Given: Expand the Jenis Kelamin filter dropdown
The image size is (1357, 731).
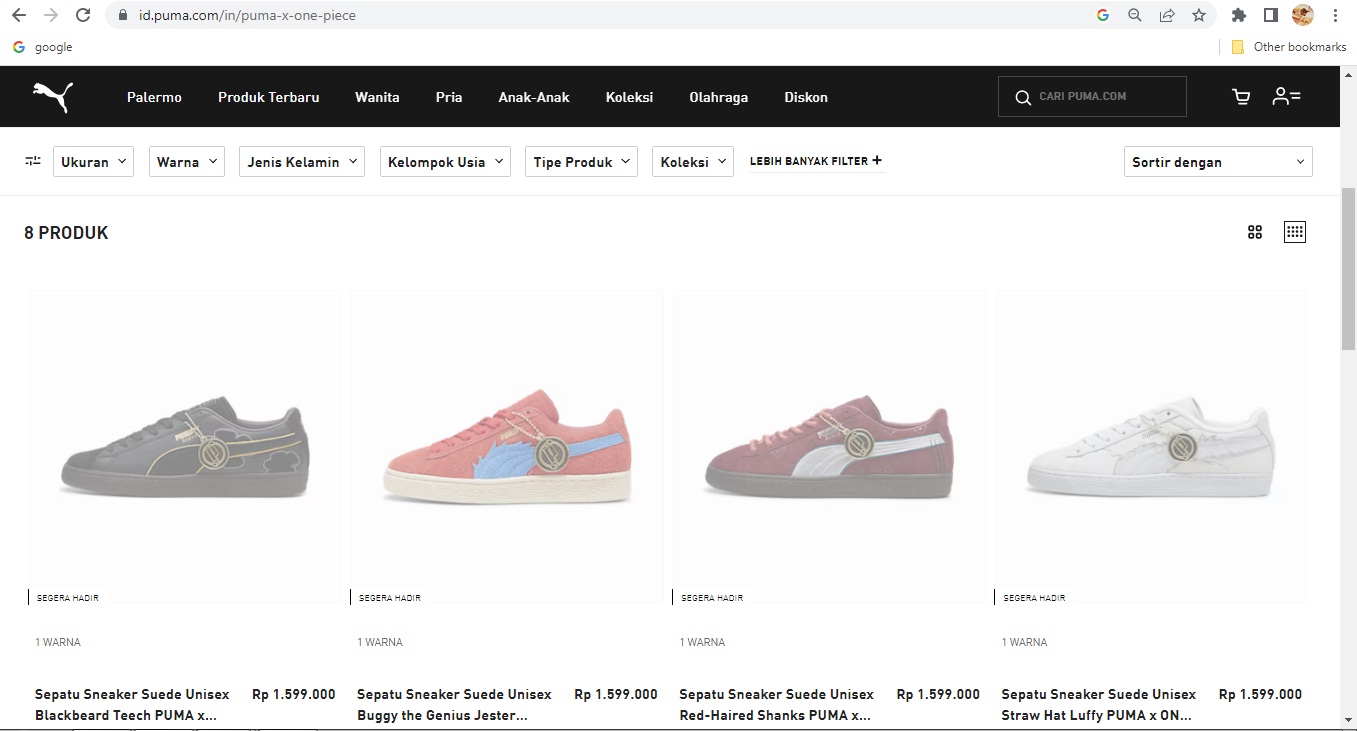Looking at the screenshot, I should (x=302, y=162).
